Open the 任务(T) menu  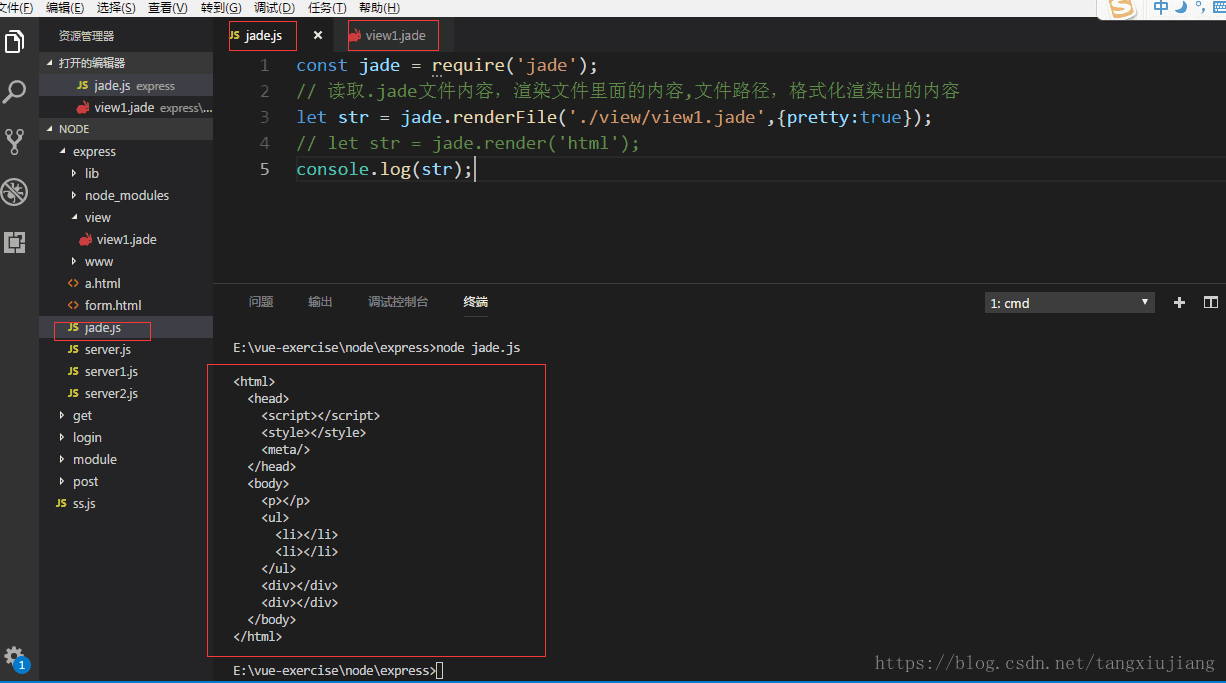(x=327, y=7)
